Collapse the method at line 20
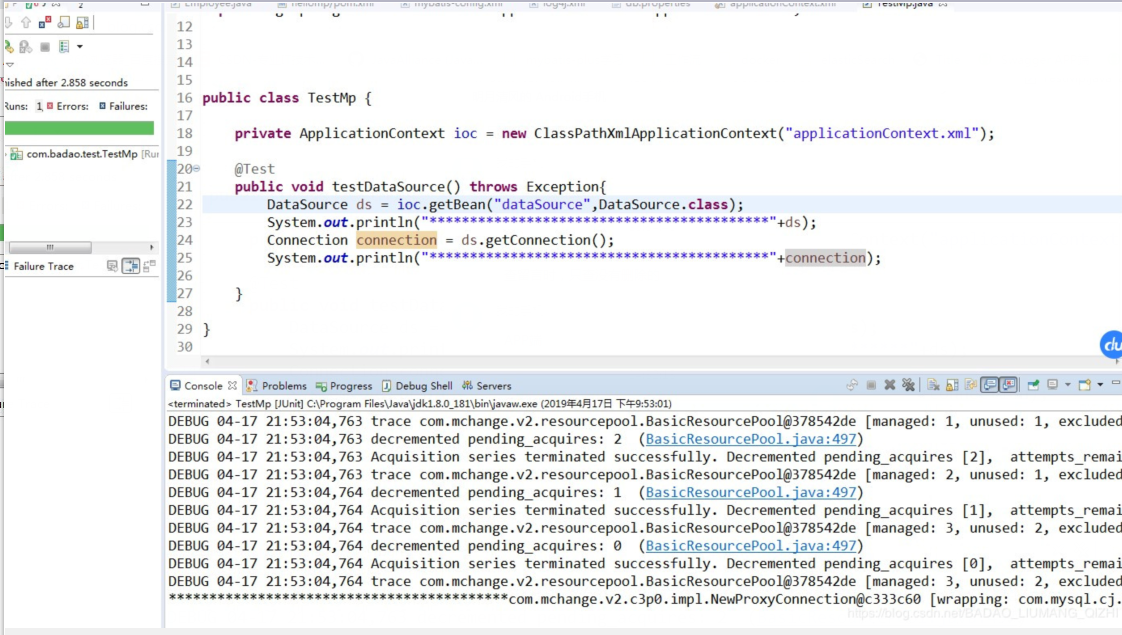This screenshot has width=1122, height=635. tap(196, 169)
